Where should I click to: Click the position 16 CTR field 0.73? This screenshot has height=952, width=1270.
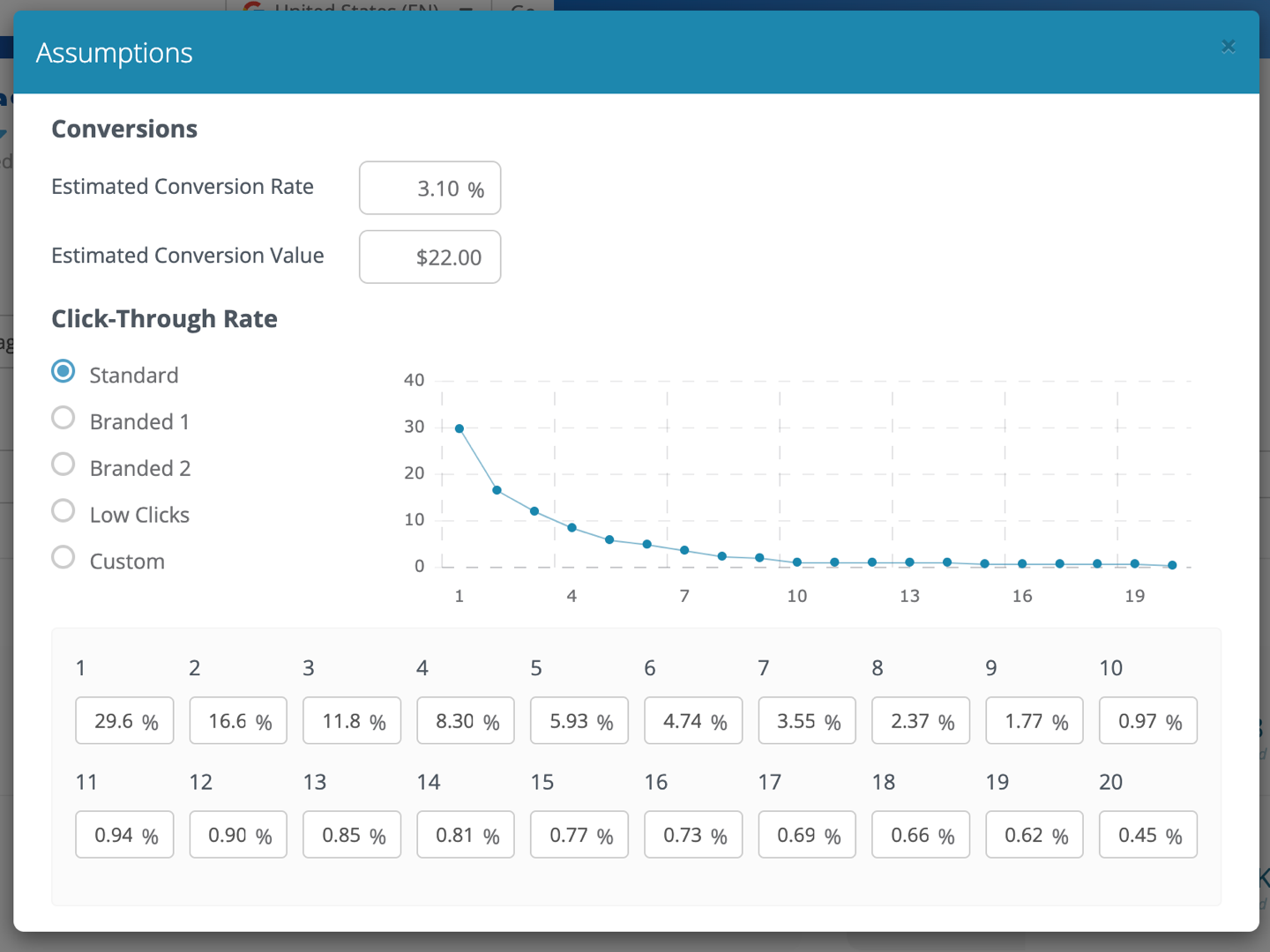(693, 834)
